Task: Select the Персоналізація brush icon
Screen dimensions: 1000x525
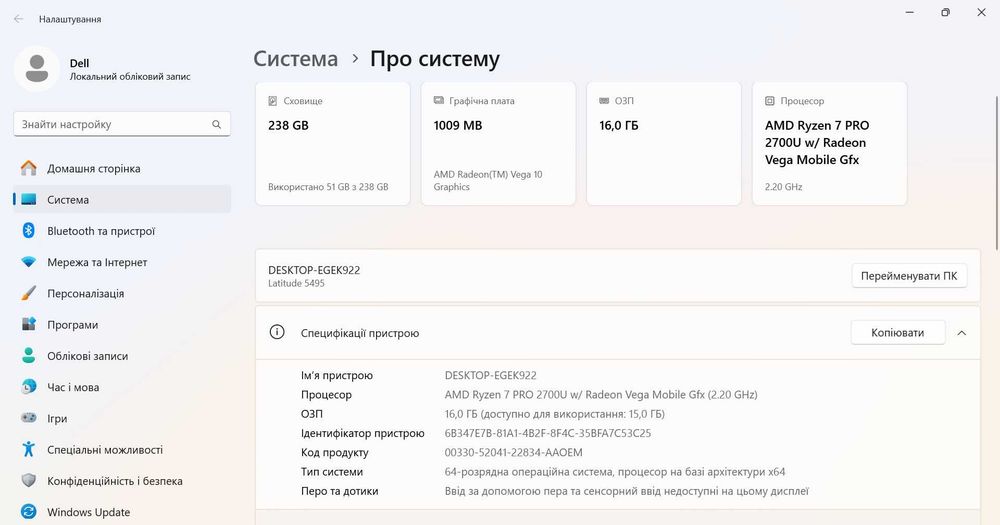Action: [x=28, y=294]
